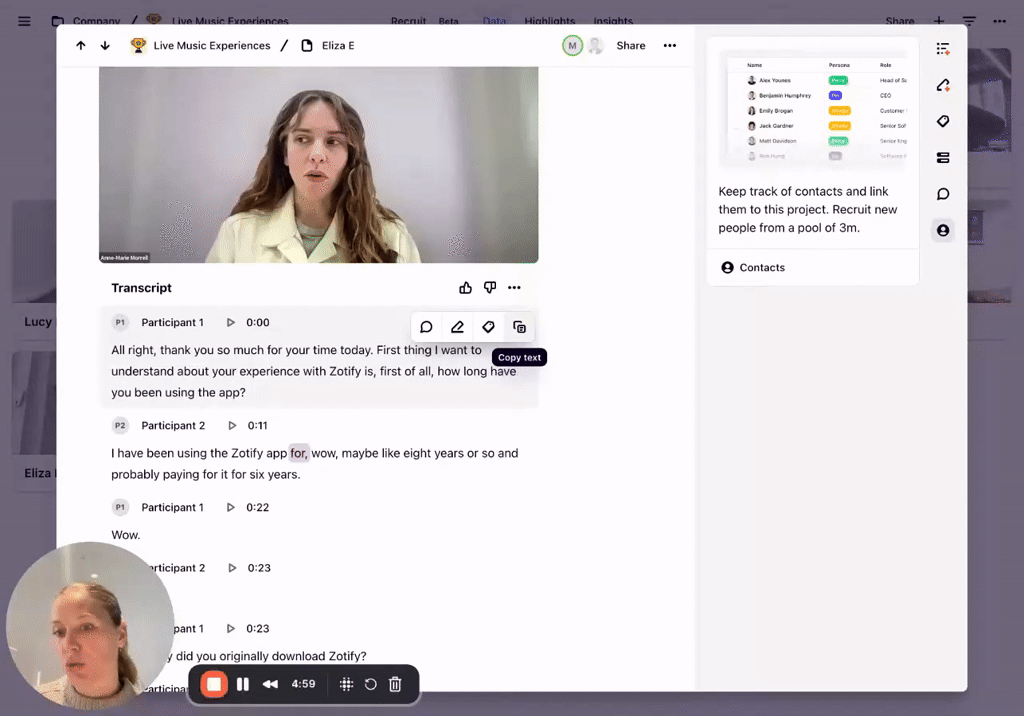
Task: Open the comments panel in the right sidebar
Action: point(942,194)
